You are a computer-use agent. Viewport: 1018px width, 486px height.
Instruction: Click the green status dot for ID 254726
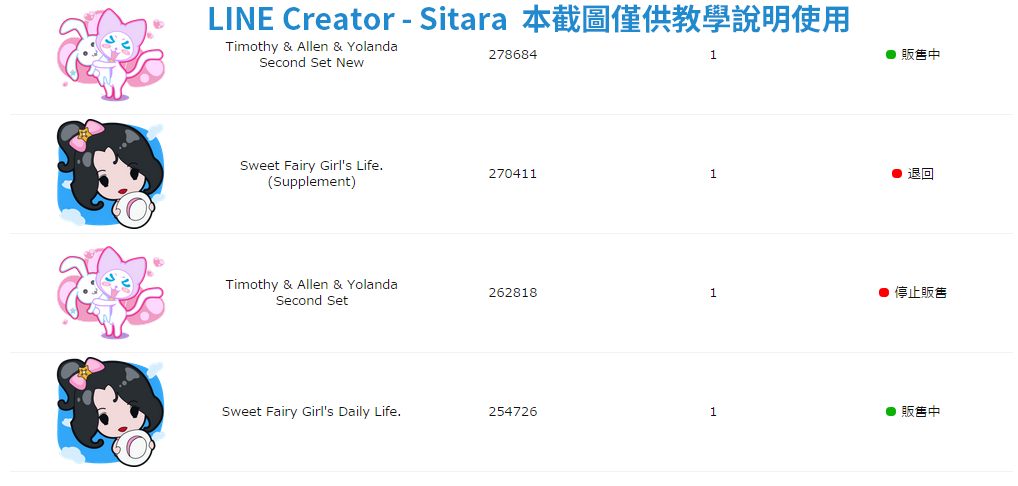coord(891,411)
